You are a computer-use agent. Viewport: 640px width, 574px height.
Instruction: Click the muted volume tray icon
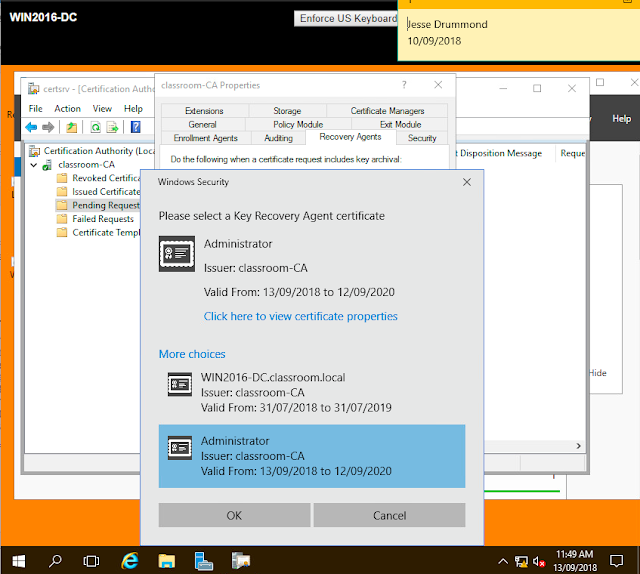coord(539,562)
